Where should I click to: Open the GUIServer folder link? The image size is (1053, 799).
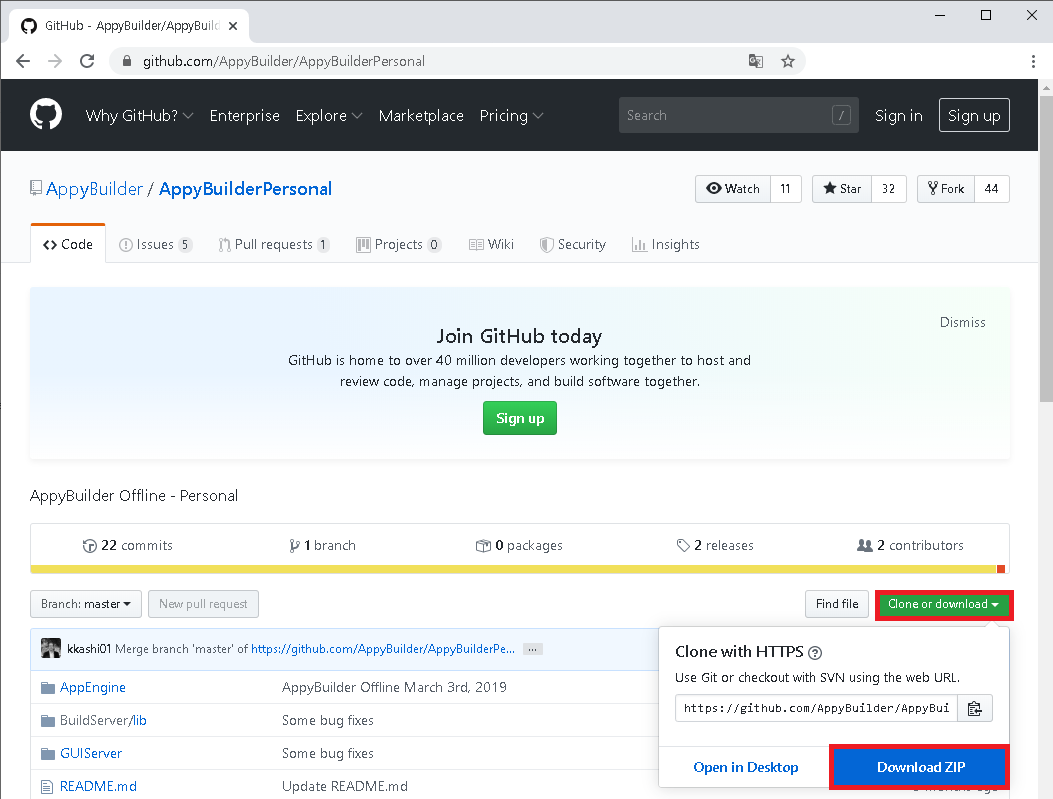91,753
